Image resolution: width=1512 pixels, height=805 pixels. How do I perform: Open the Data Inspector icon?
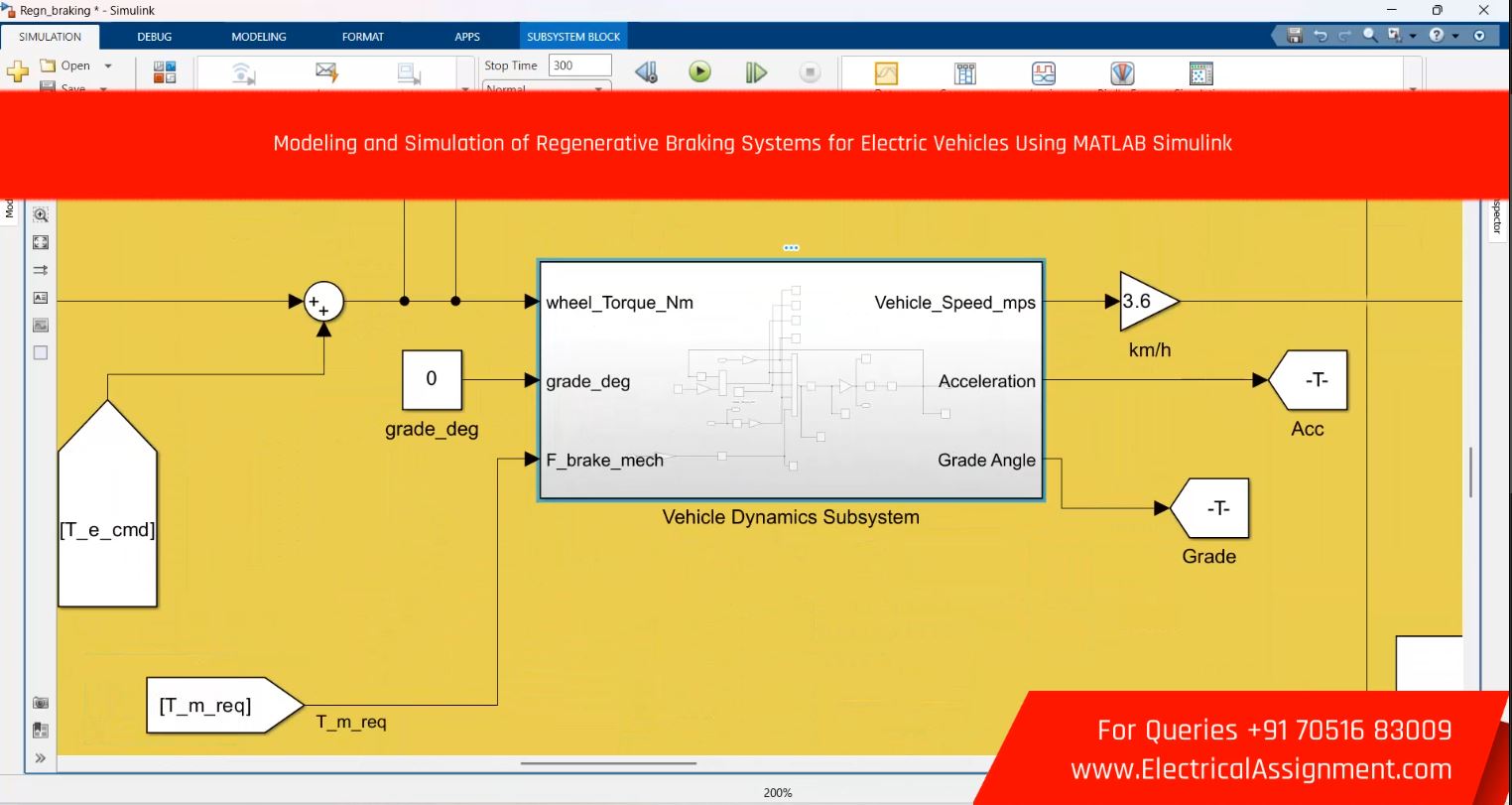pyautogui.click(x=886, y=73)
